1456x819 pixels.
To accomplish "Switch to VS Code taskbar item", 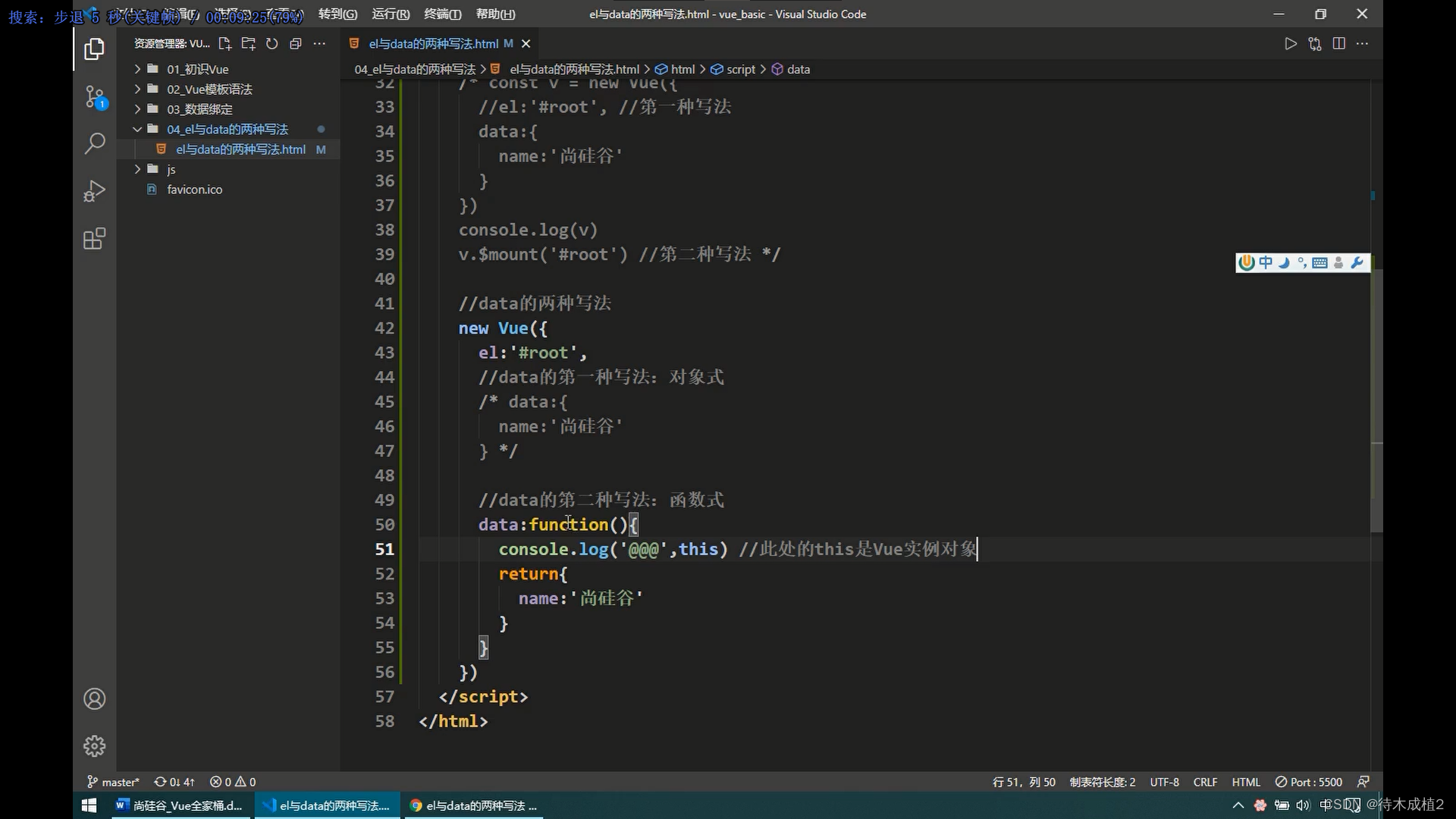I will (x=326, y=805).
